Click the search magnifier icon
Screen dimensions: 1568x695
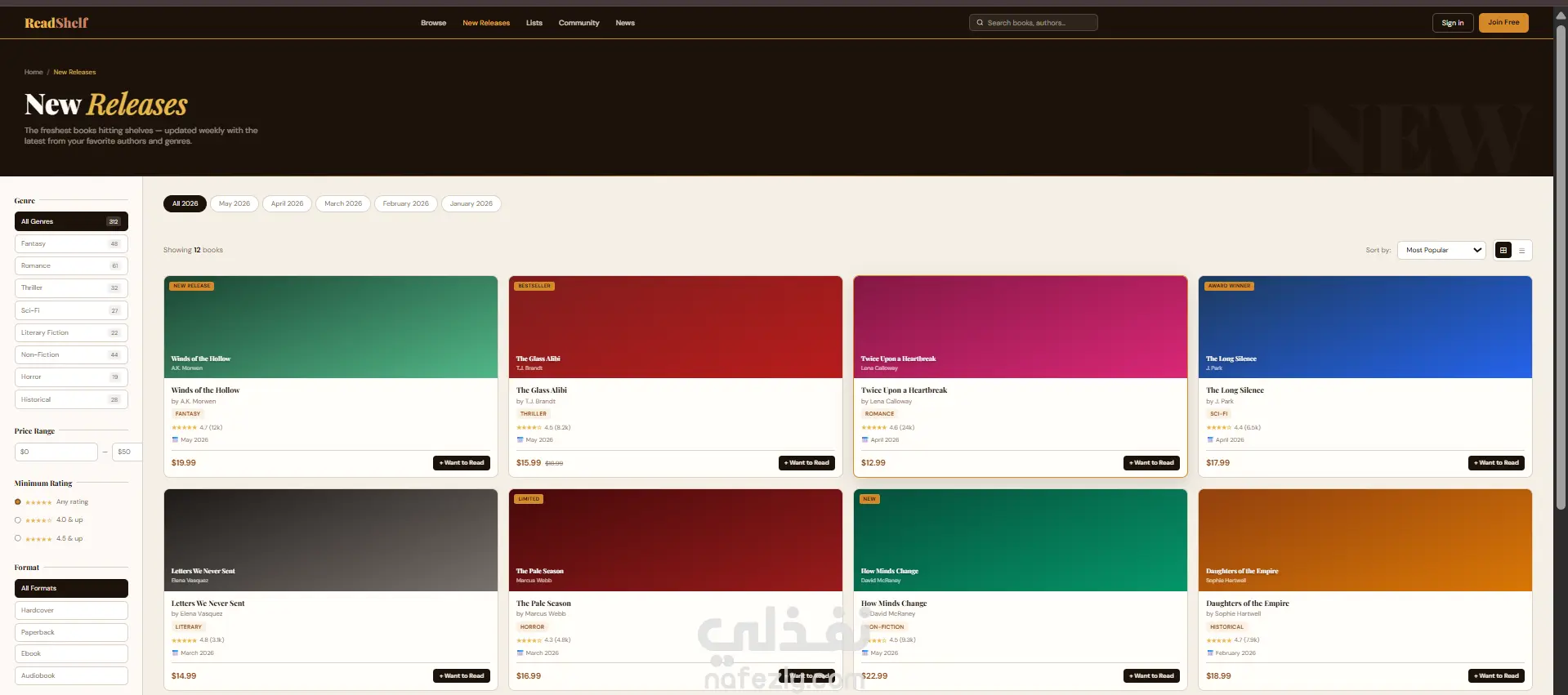point(980,23)
